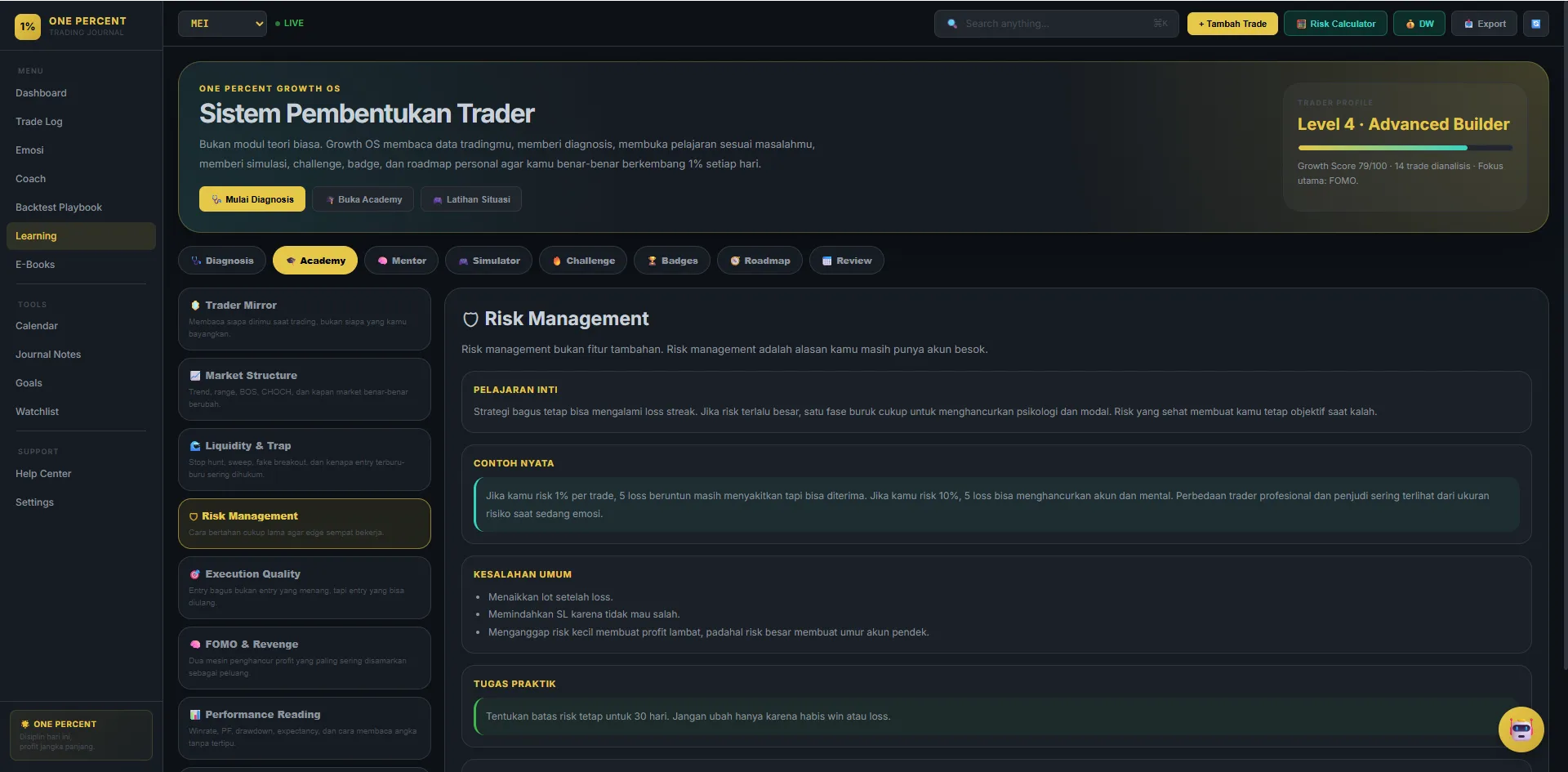Open the Market Structure chart lesson

(x=304, y=389)
